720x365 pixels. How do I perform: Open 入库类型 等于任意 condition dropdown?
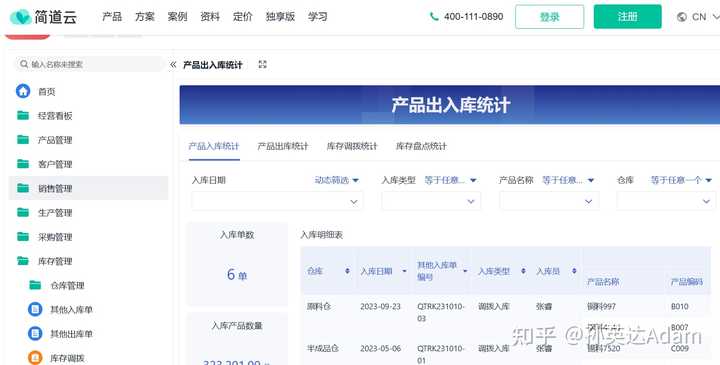pos(450,180)
